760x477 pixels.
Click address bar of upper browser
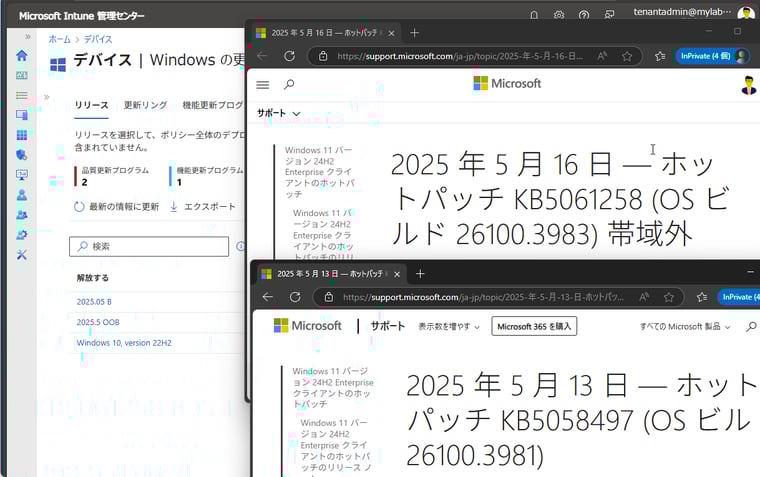point(459,56)
